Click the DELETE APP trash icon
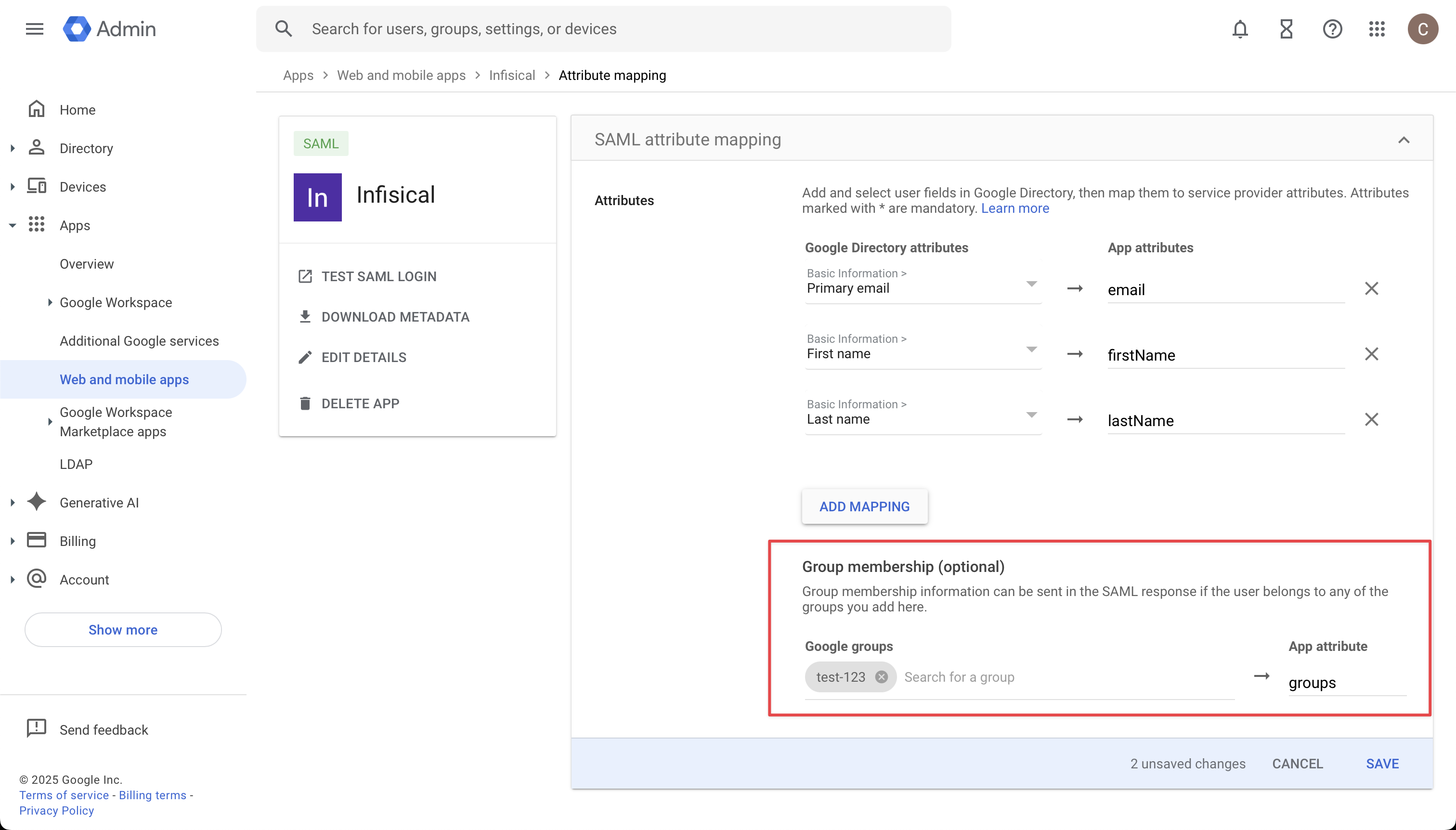 (305, 403)
